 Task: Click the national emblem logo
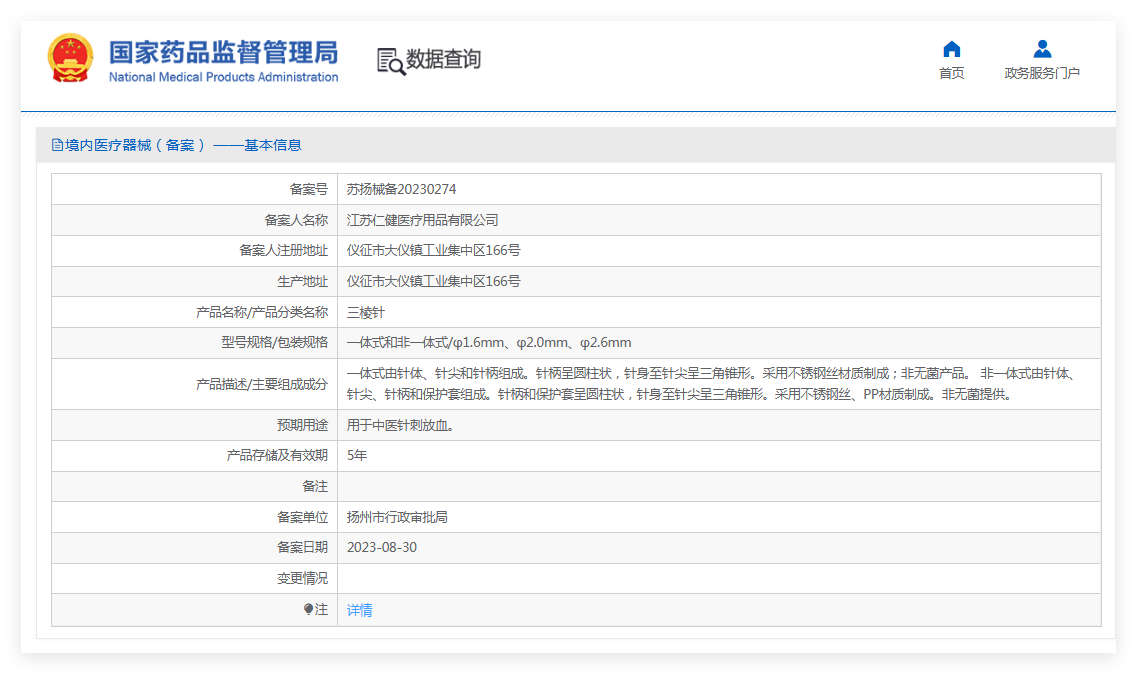pyautogui.click(x=70, y=58)
